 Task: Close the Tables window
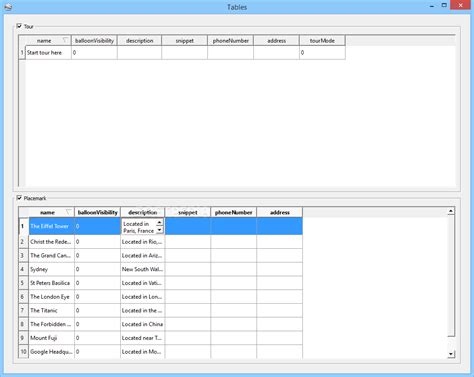[x=461, y=5]
